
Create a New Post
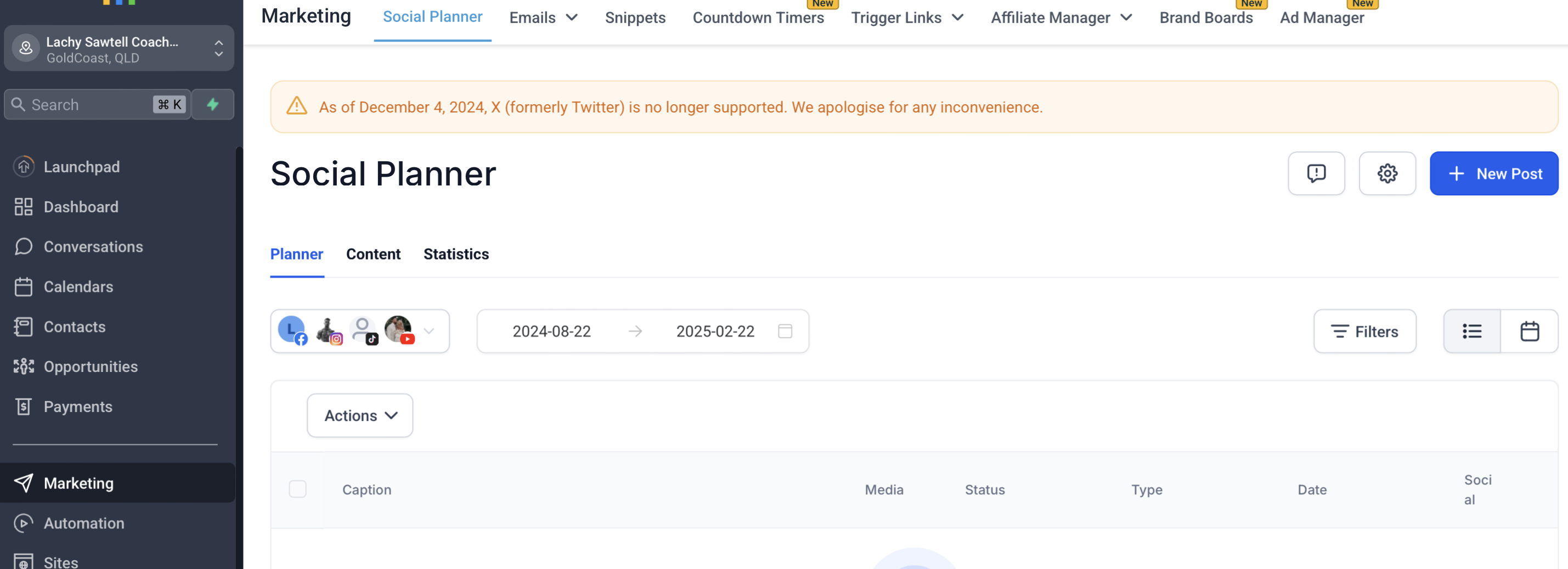coord(1494,173)
